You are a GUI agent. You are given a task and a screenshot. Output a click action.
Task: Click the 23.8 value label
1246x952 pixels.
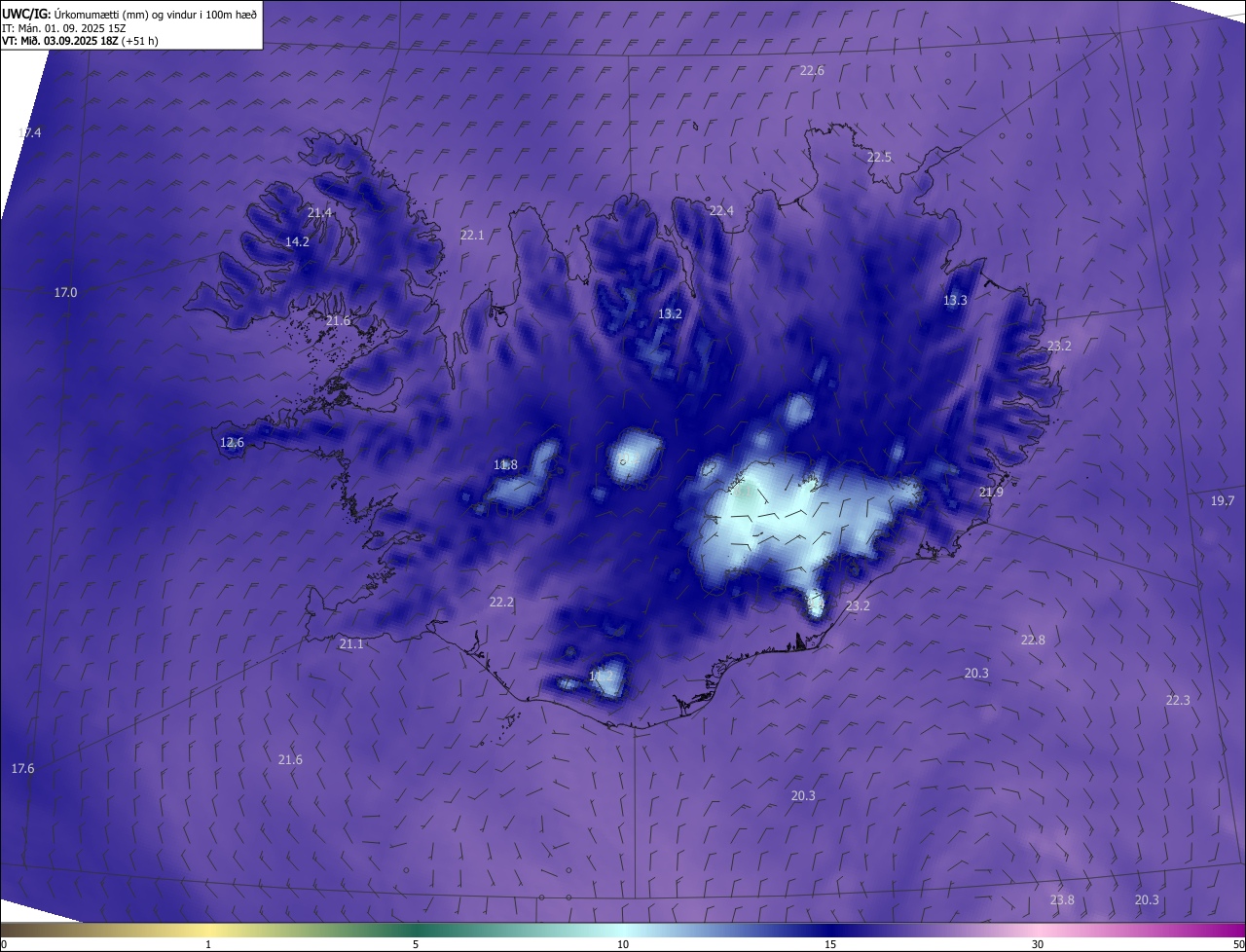1062,899
